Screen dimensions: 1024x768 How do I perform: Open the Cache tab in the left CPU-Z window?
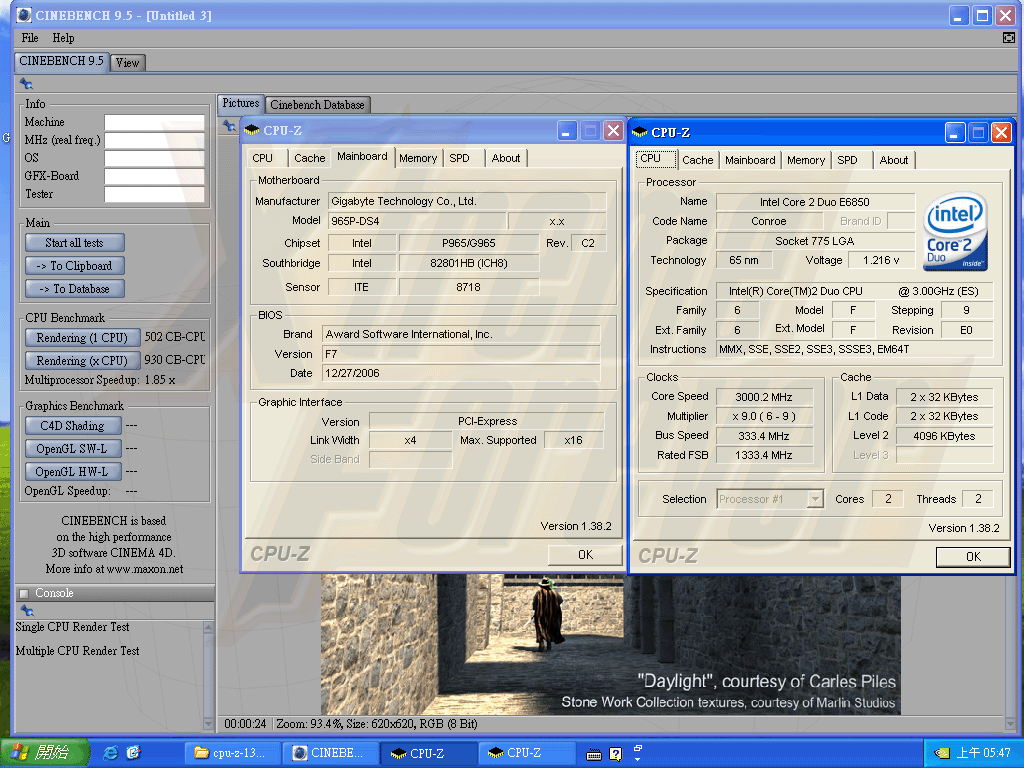pos(310,158)
